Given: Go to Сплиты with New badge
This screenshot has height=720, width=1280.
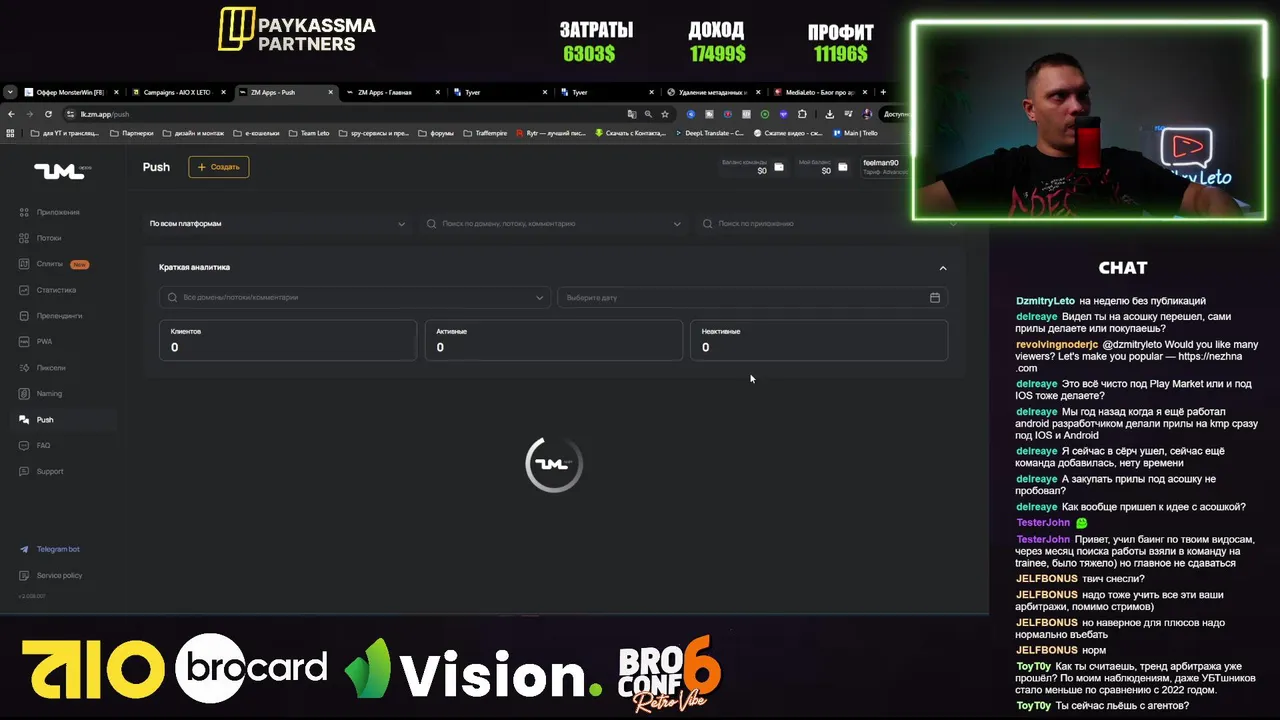Looking at the screenshot, I should tap(54, 264).
